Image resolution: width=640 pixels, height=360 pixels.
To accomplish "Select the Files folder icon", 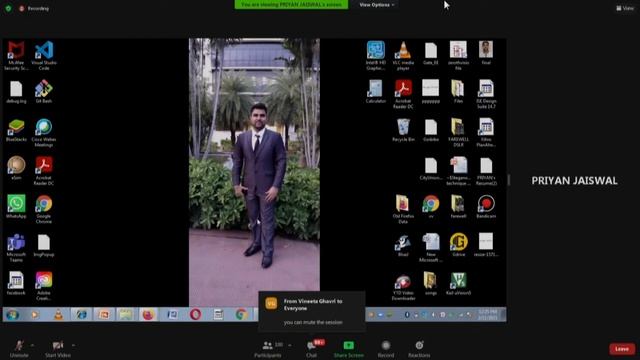I will tap(458, 92).
